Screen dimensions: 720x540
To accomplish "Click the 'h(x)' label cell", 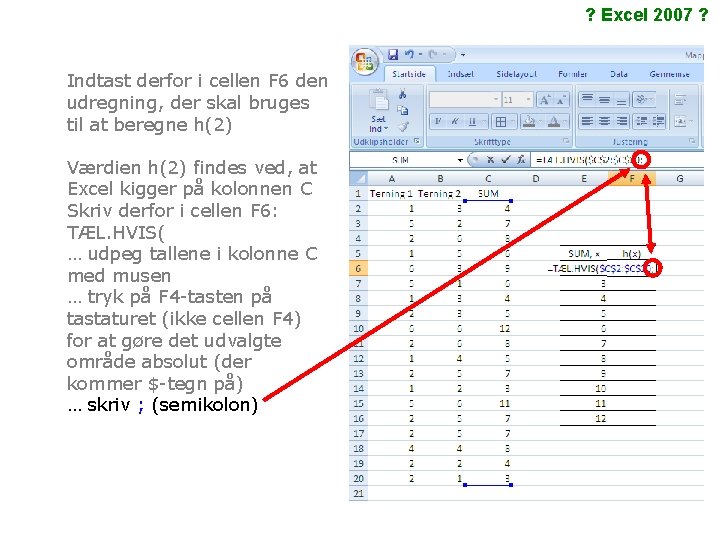I will point(632,253).
